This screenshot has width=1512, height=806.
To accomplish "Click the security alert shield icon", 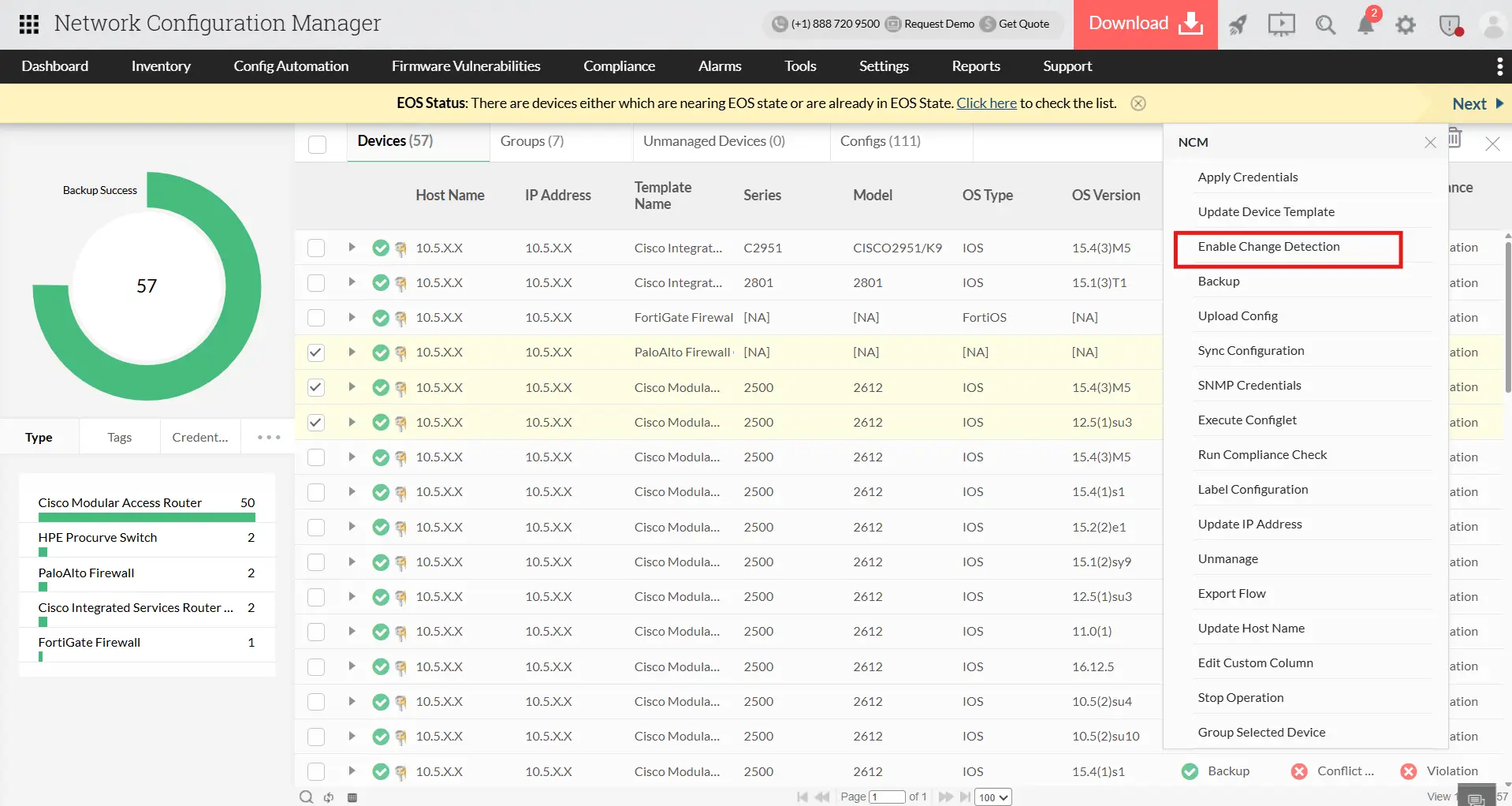I will [x=1449, y=24].
